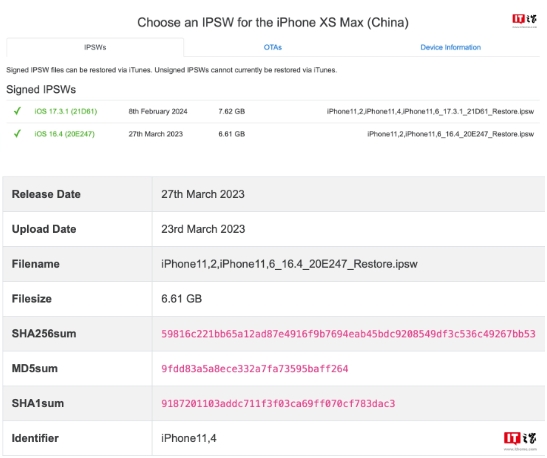This screenshot has height=458, width=547.
Task: Click the 17.3.1_21D61_Restore.ipsw filename
Action: [x=430, y=112]
